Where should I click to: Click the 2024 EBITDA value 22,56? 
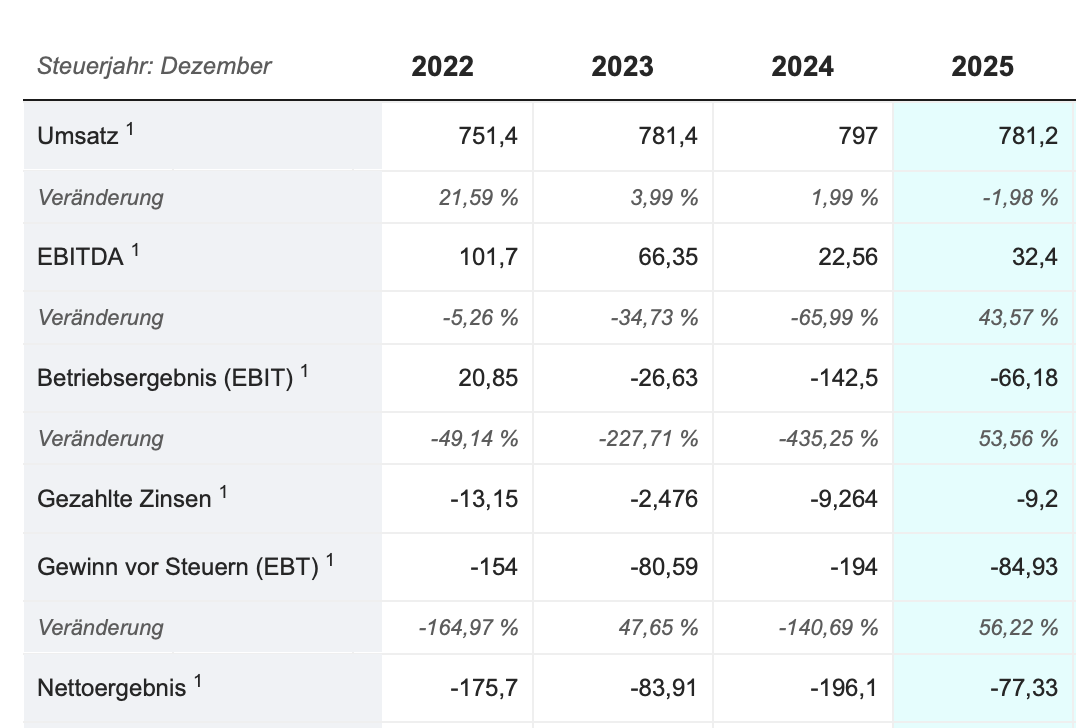848,257
